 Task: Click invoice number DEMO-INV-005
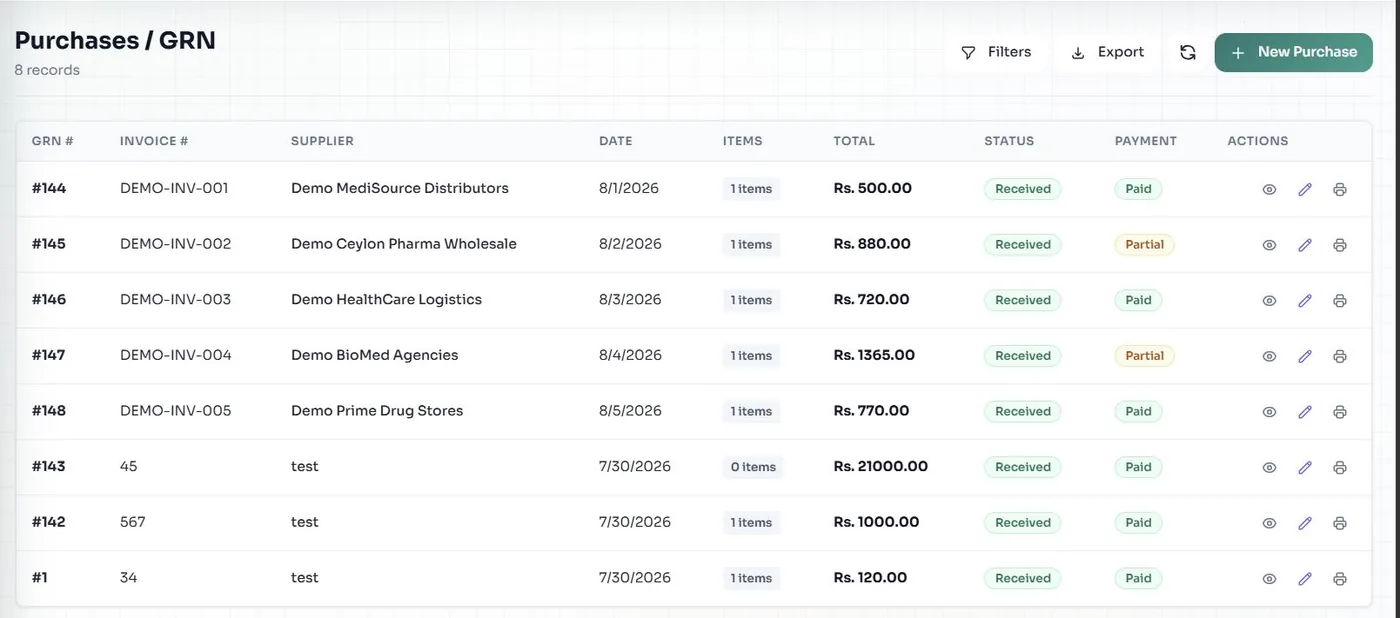coord(176,411)
